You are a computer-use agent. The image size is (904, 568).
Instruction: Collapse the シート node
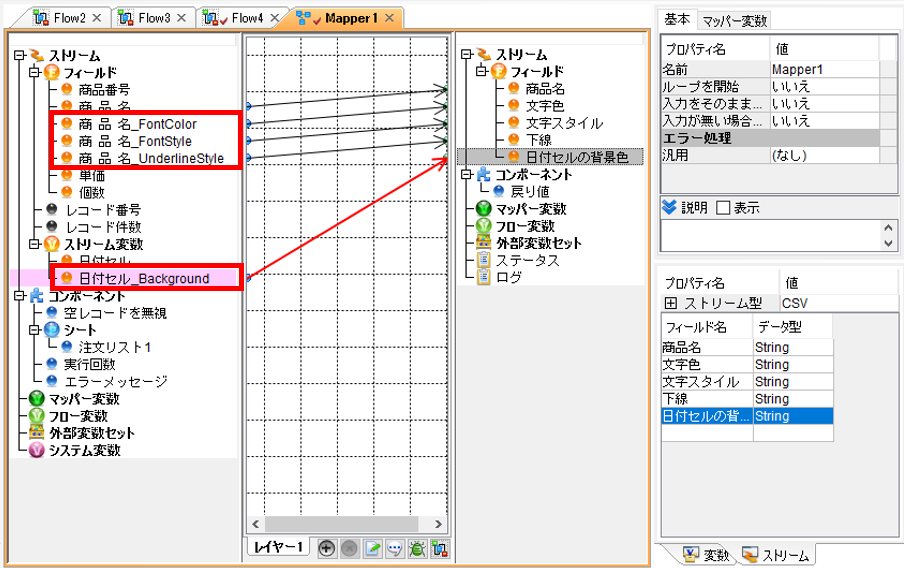[x=35, y=330]
